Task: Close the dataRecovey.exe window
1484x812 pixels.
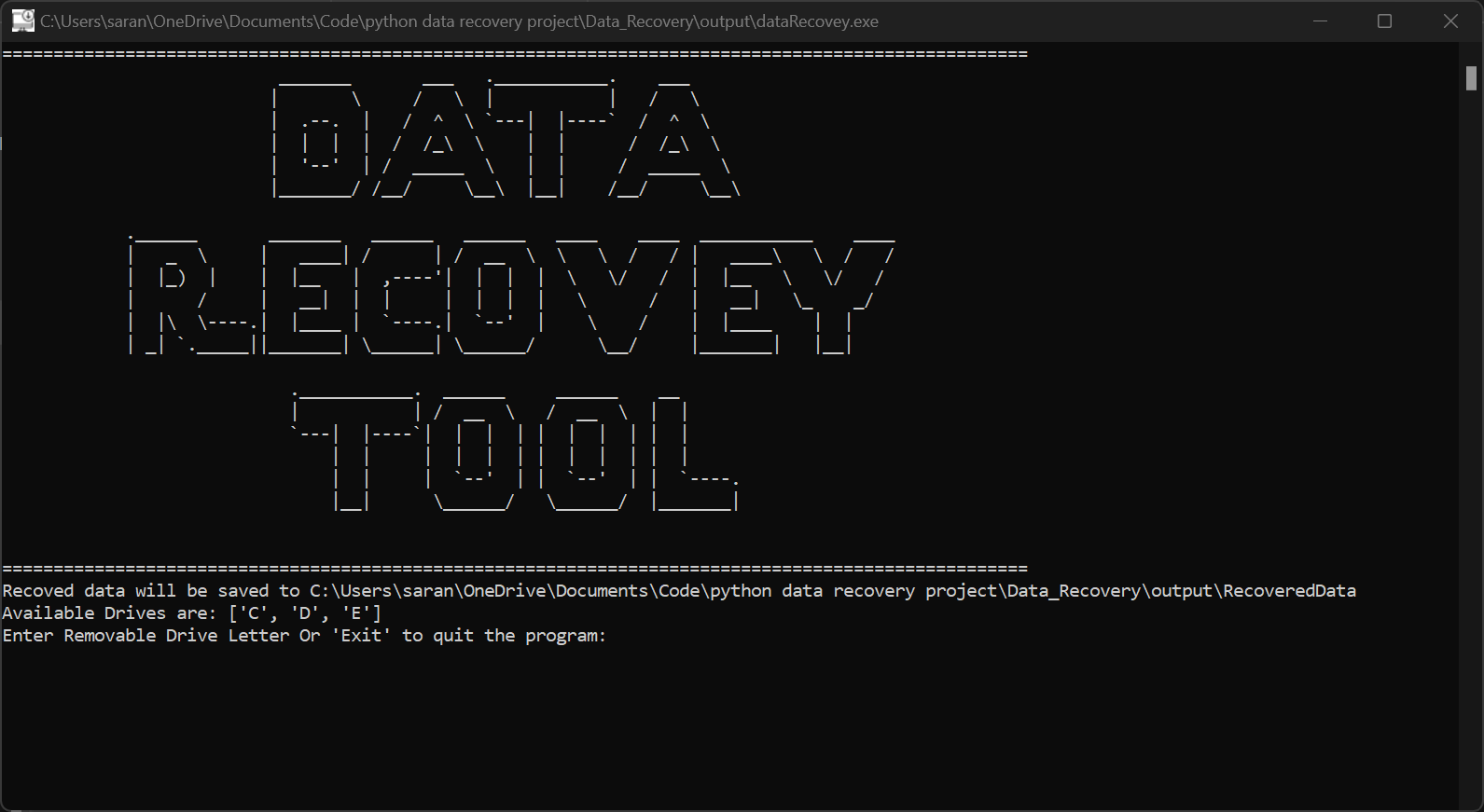Action: coord(1450,21)
